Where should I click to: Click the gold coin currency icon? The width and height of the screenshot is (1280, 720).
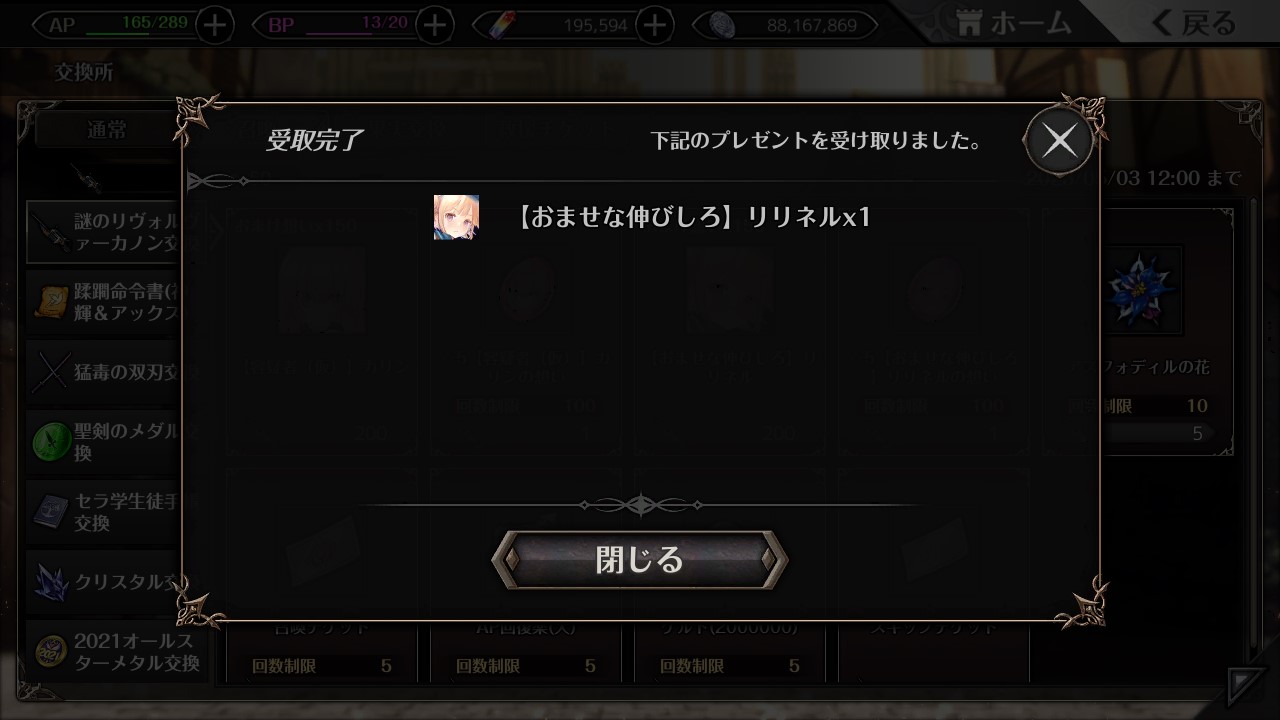722,26
